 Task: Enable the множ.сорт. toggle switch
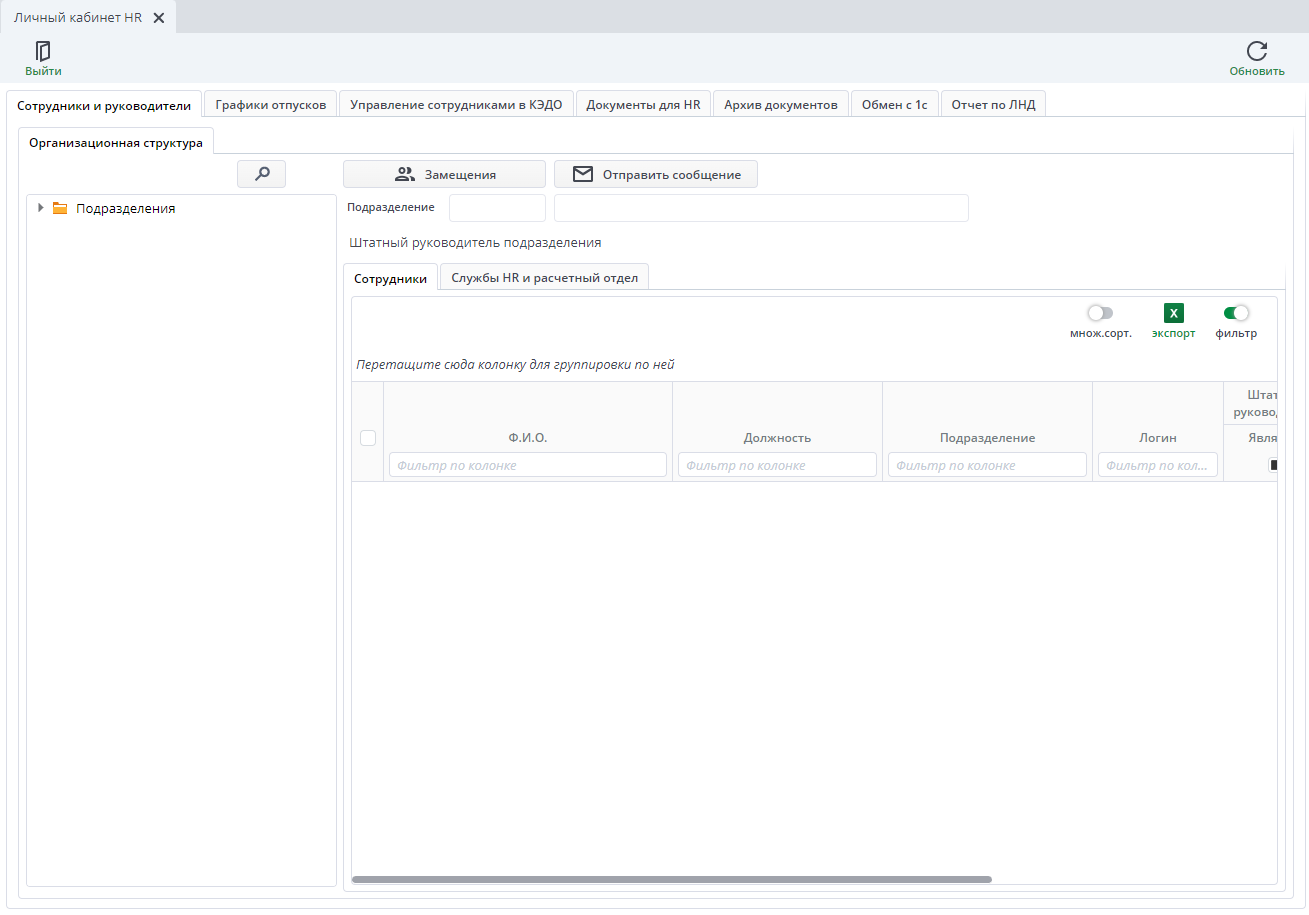pyautogui.click(x=1100, y=313)
